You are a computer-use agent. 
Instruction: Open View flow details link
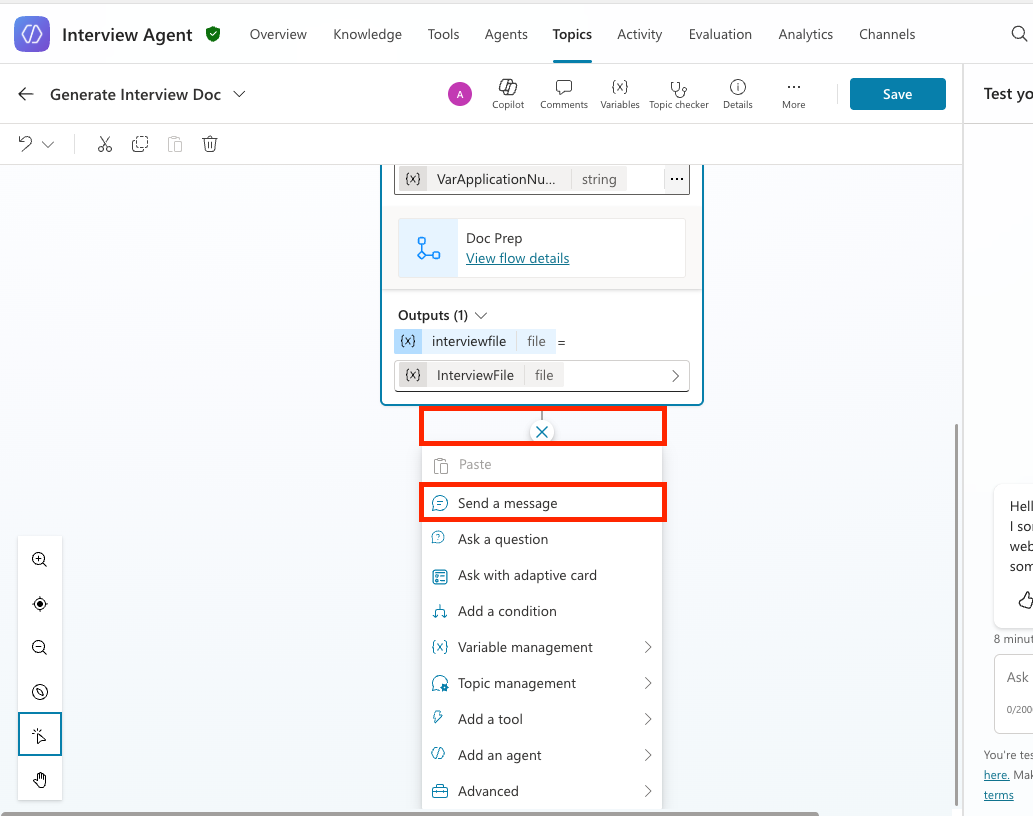[517, 258]
